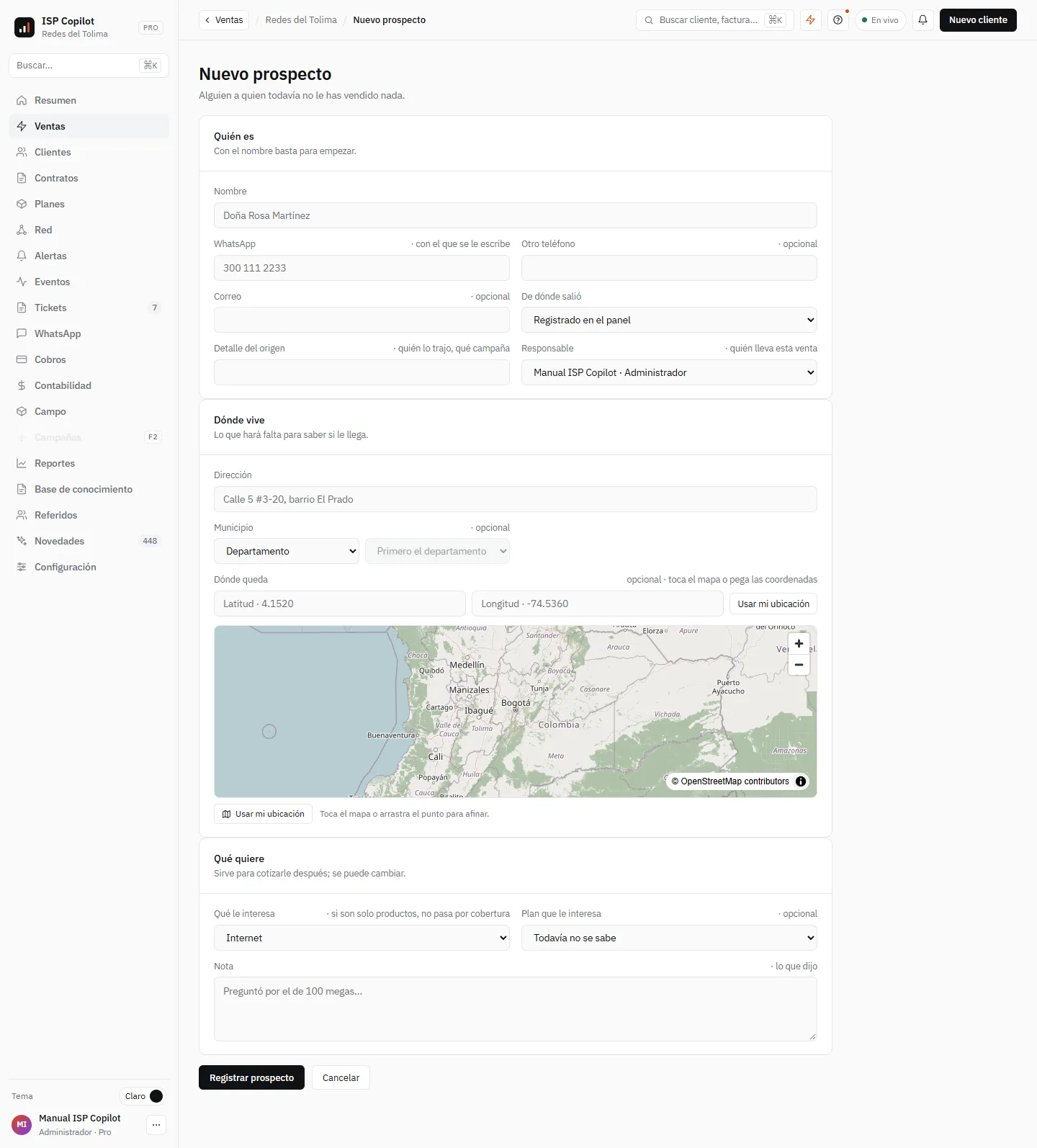Click the ISP Copilot logo icon

(24, 27)
